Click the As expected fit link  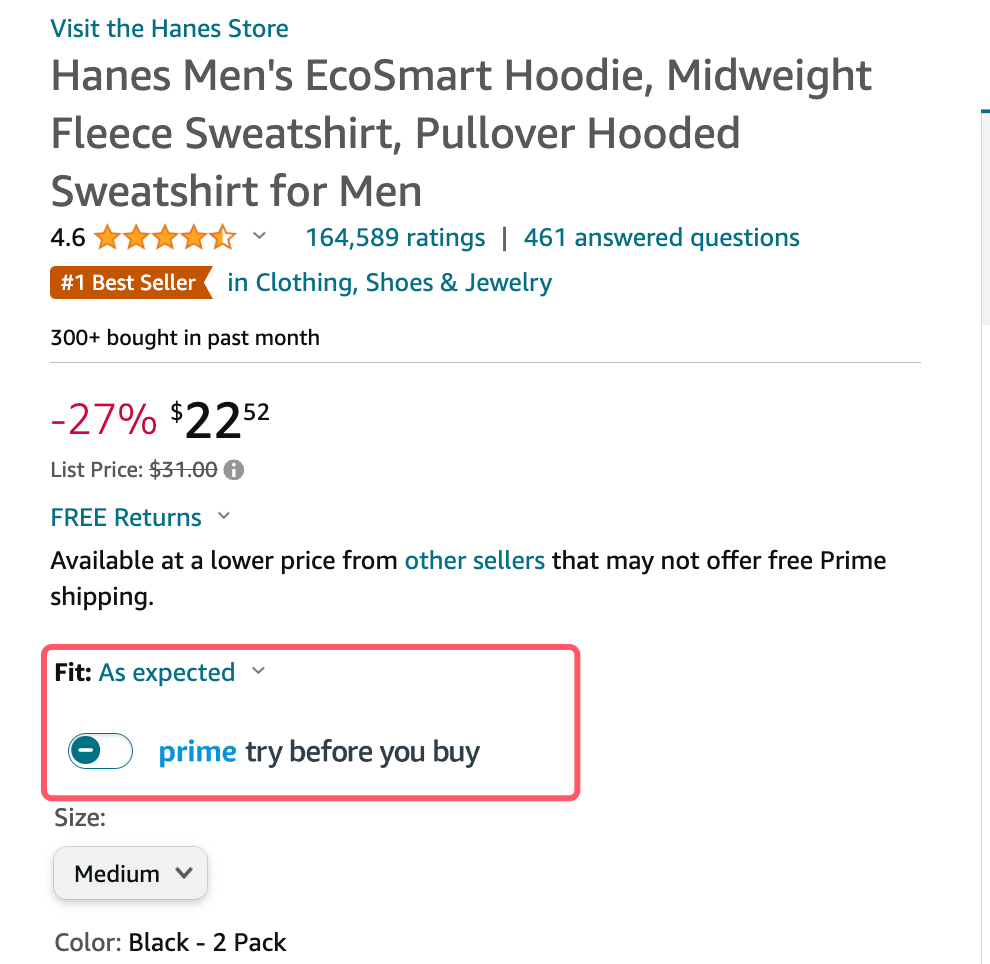coord(167,672)
